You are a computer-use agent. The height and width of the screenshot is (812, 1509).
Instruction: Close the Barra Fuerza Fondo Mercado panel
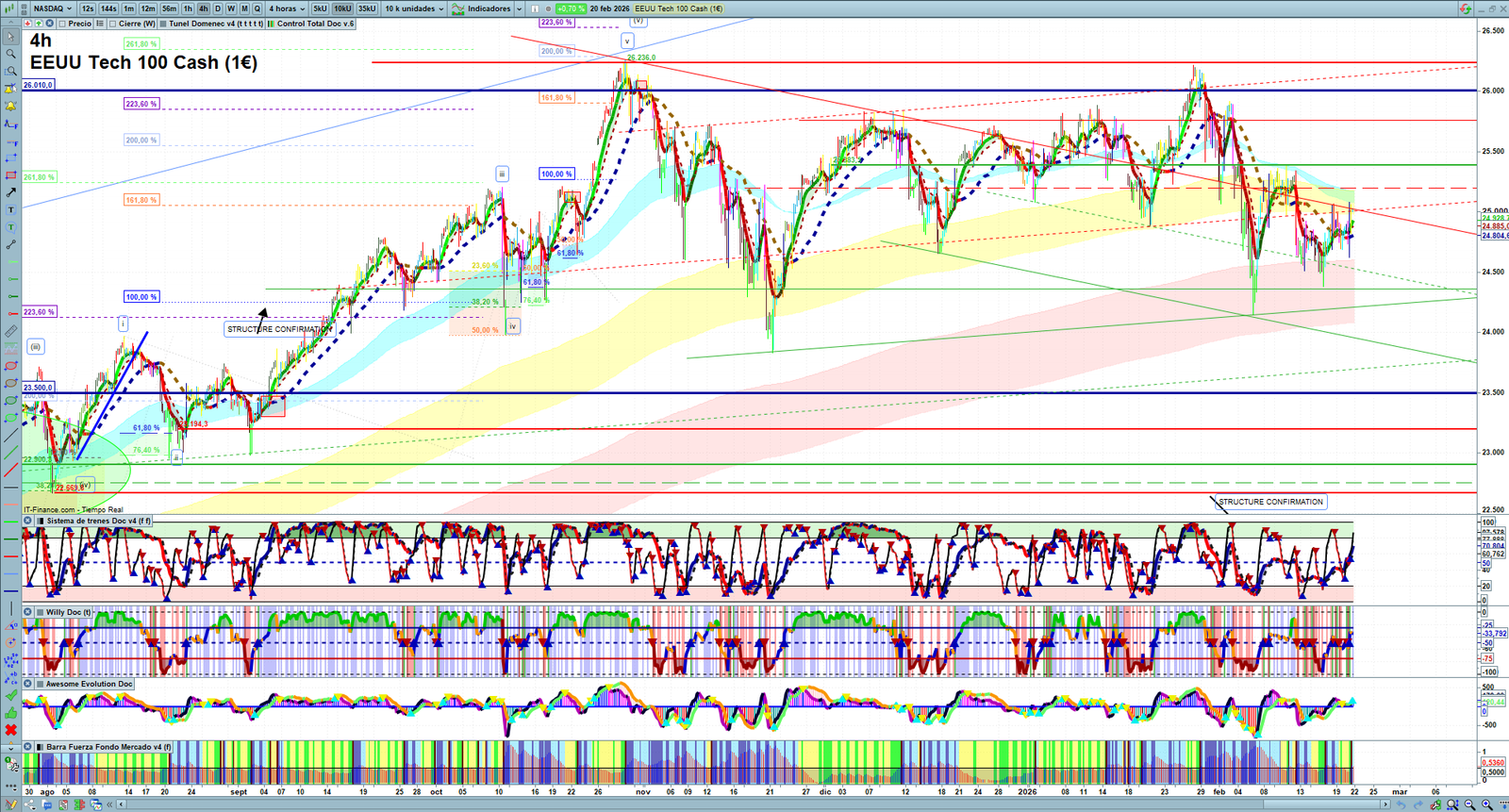click(28, 747)
